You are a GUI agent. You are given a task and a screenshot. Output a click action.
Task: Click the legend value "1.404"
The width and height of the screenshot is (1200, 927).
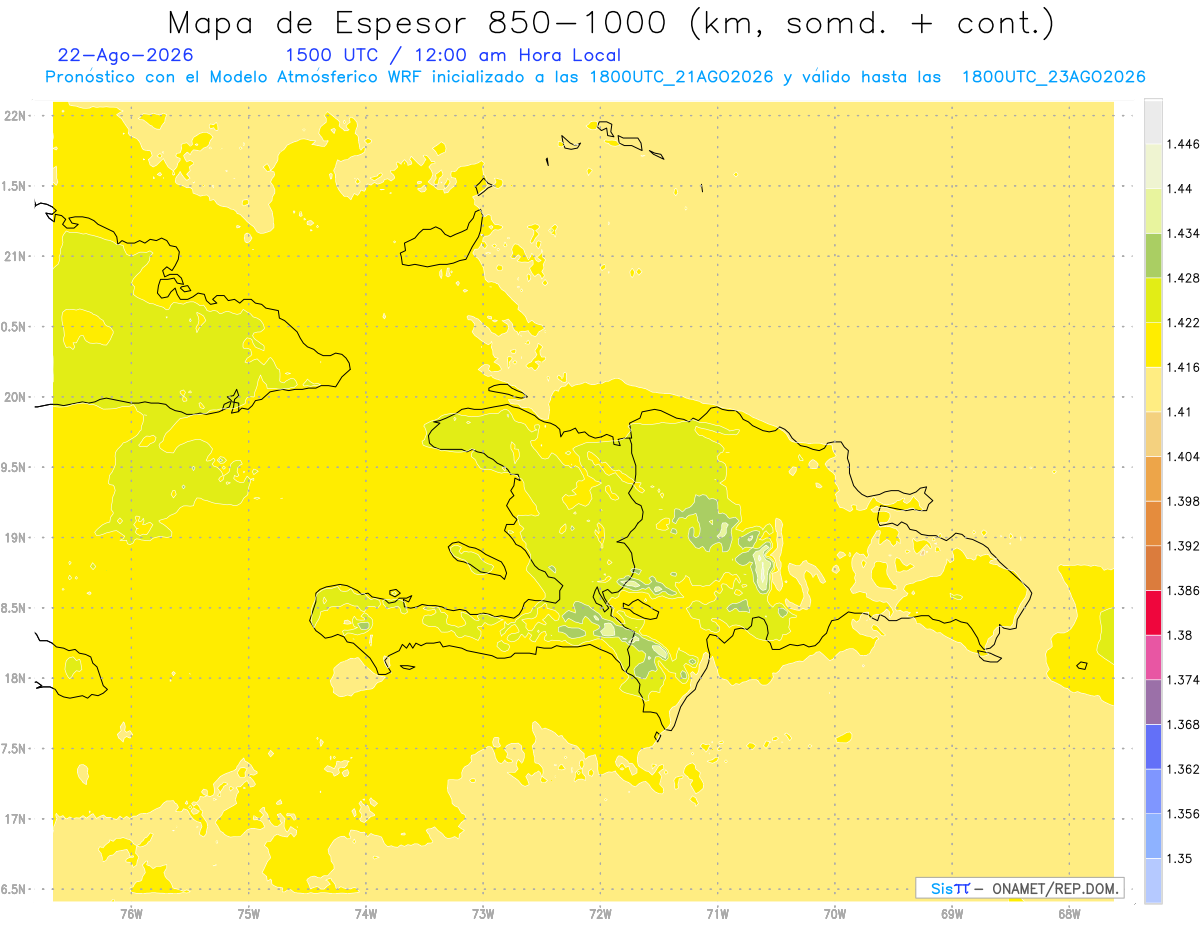coord(1182,456)
